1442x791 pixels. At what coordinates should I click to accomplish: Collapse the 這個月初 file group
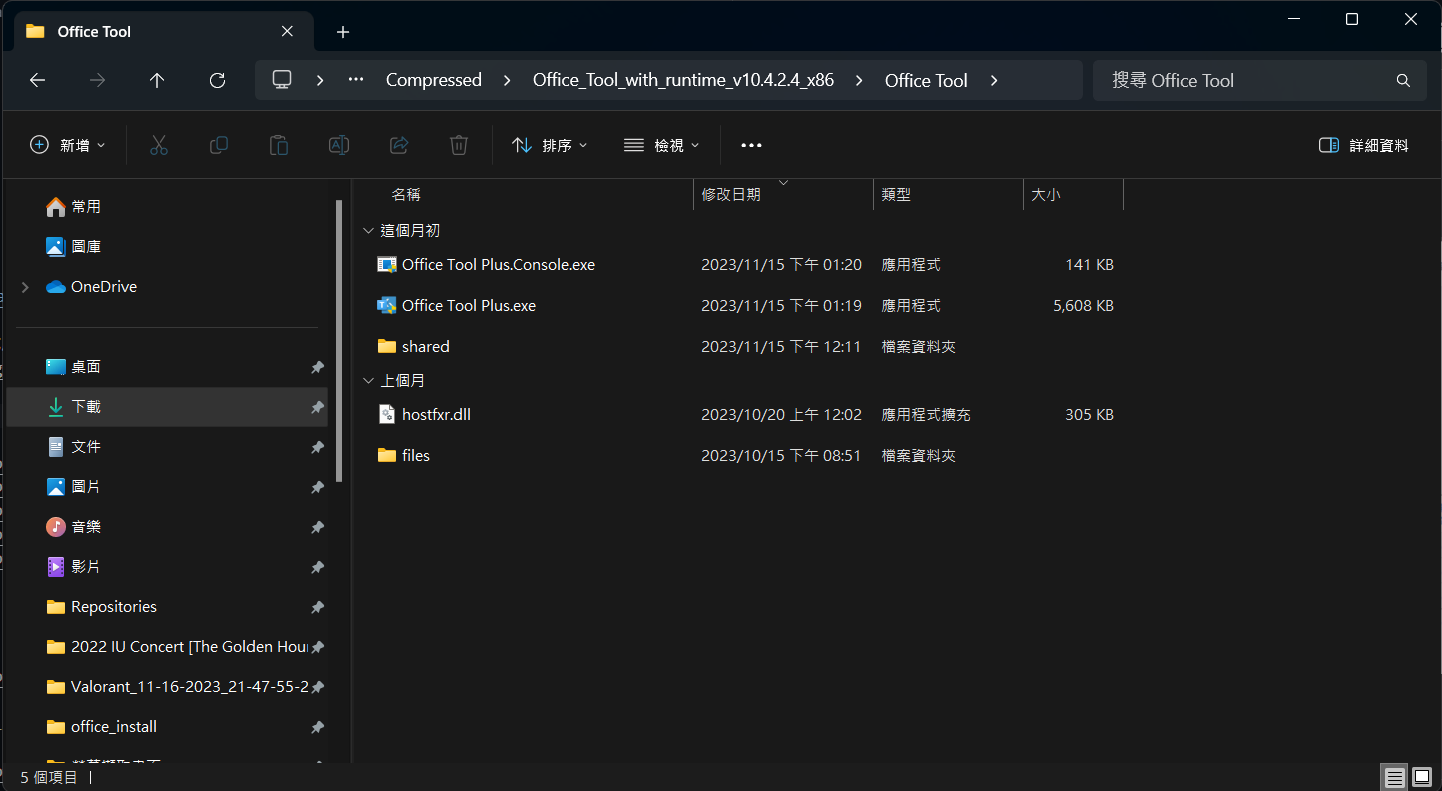tap(368, 230)
